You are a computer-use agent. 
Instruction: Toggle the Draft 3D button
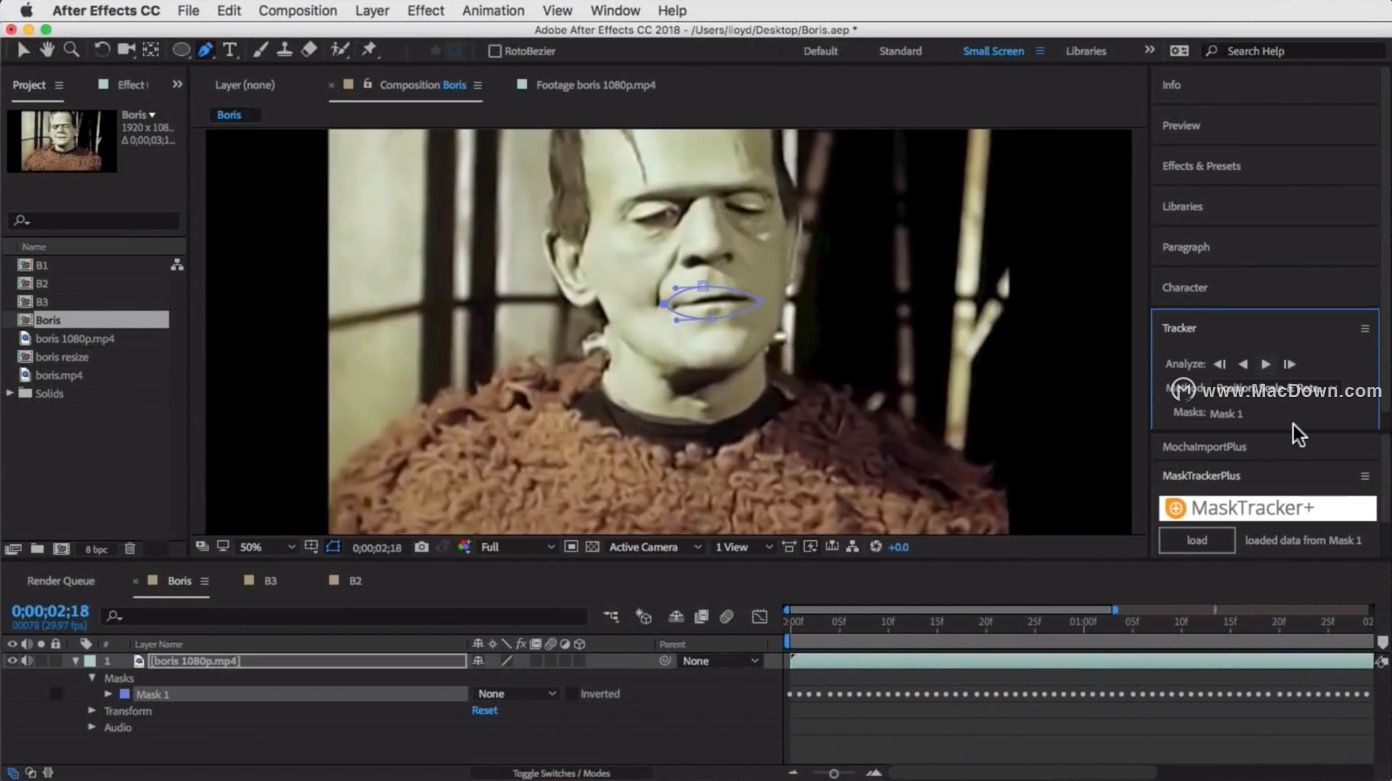pos(644,617)
